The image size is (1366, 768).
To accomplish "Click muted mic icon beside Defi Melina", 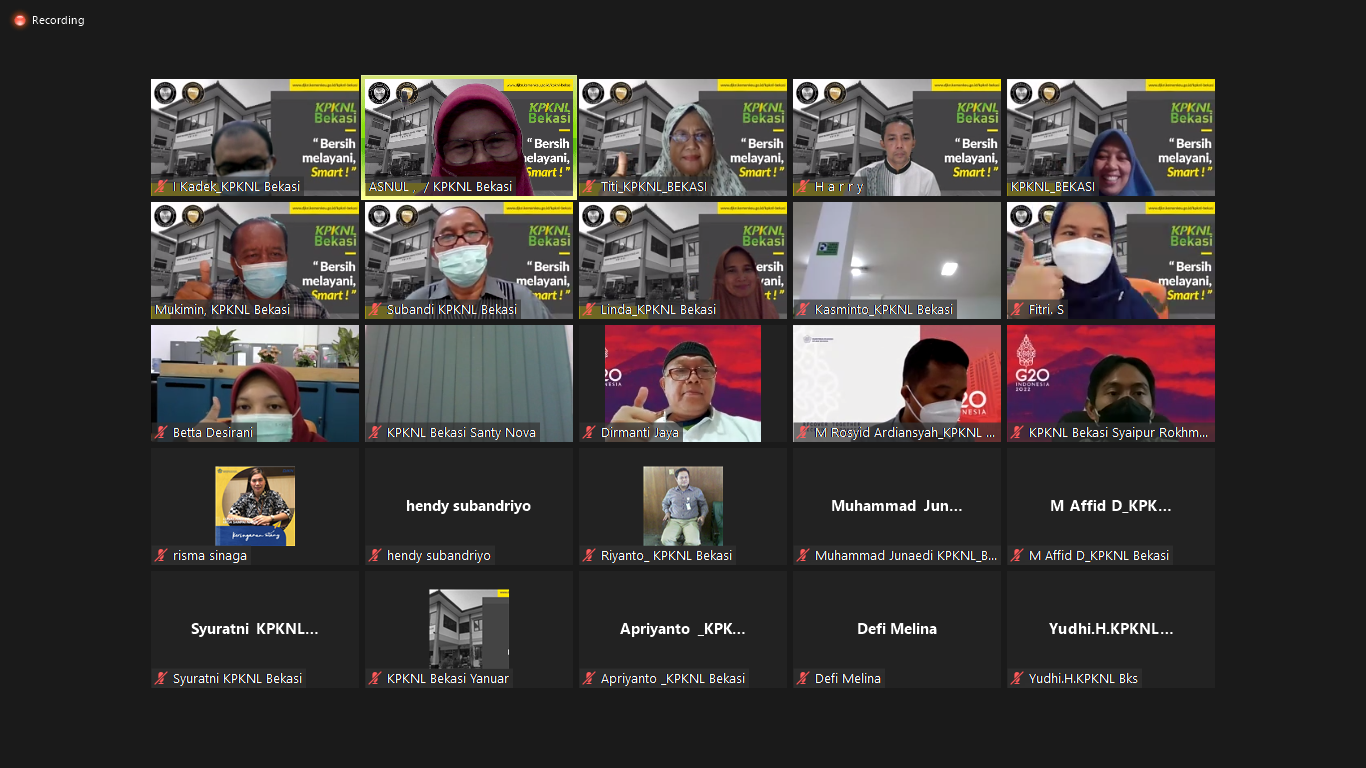I will [x=804, y=679].
